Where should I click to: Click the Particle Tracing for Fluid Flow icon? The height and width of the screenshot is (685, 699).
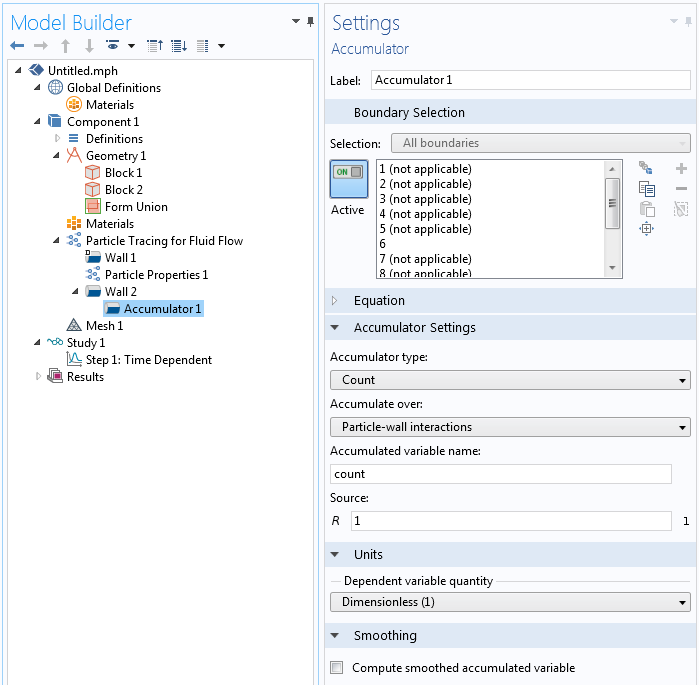coord(74,240)
